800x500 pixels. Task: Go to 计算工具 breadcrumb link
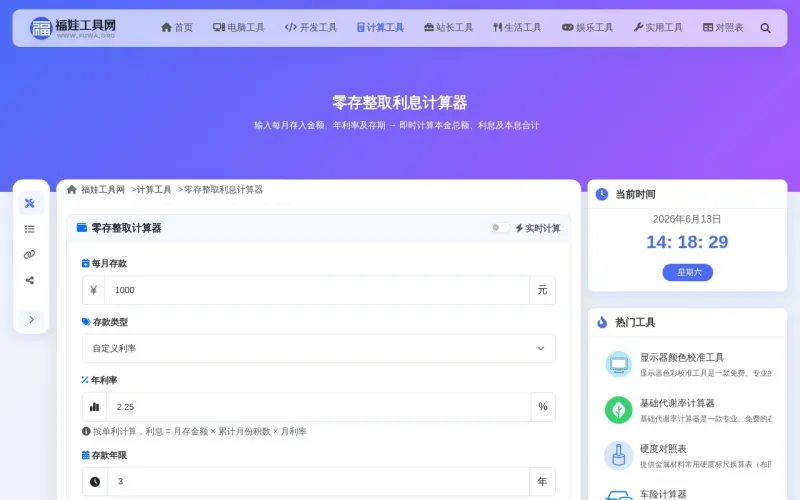(x=154, y=190)
